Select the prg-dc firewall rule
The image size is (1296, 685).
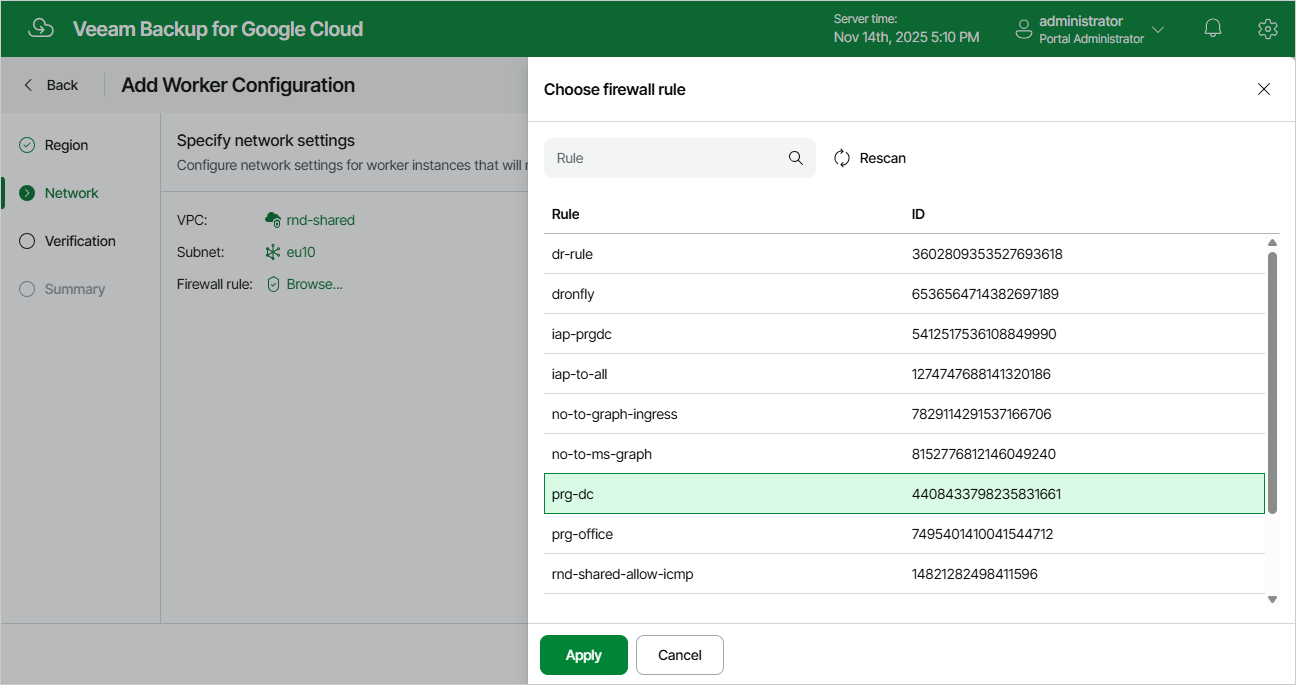[x=904, y=494]
